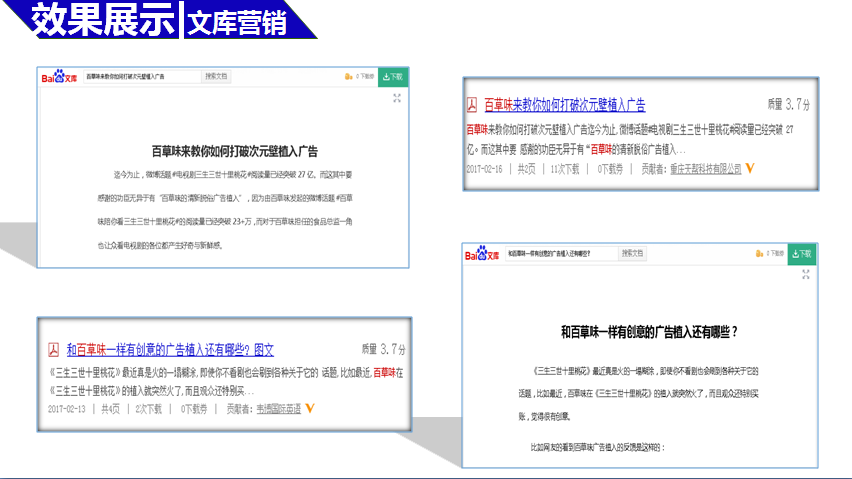This screenshot has width=852, height=479.
Task: Click slide subtitle 文库营销
Action: tap(237, 23)
